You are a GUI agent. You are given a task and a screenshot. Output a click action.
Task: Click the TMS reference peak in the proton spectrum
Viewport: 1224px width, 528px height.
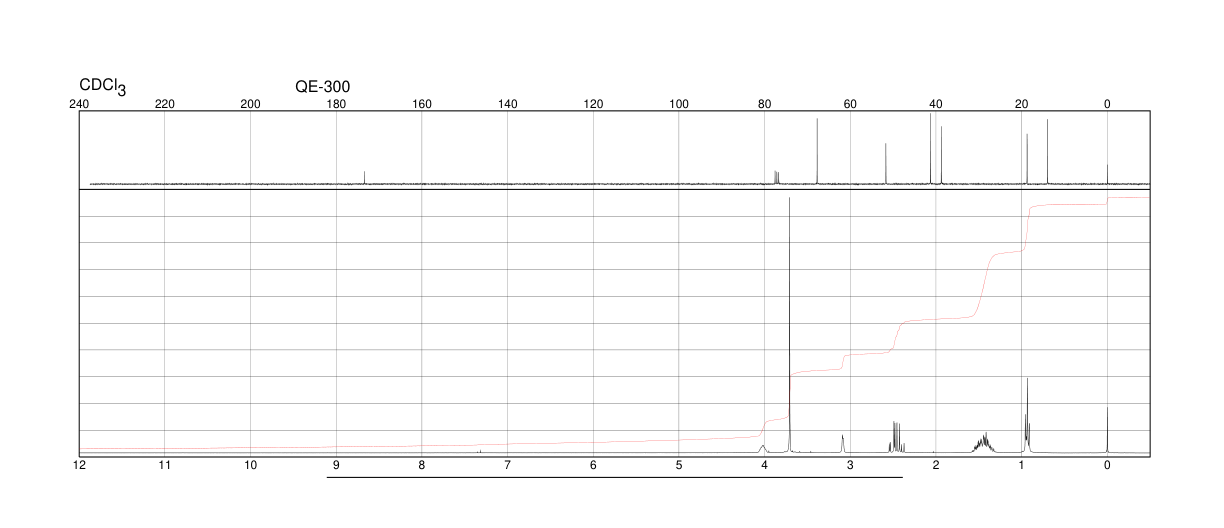coord(1107,430)
